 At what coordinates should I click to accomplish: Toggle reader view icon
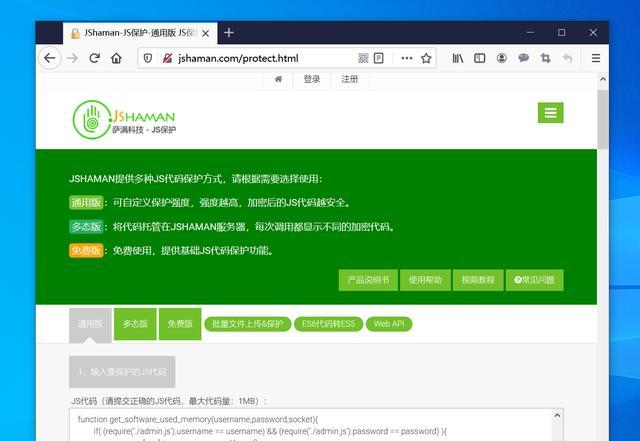(379, 58)
